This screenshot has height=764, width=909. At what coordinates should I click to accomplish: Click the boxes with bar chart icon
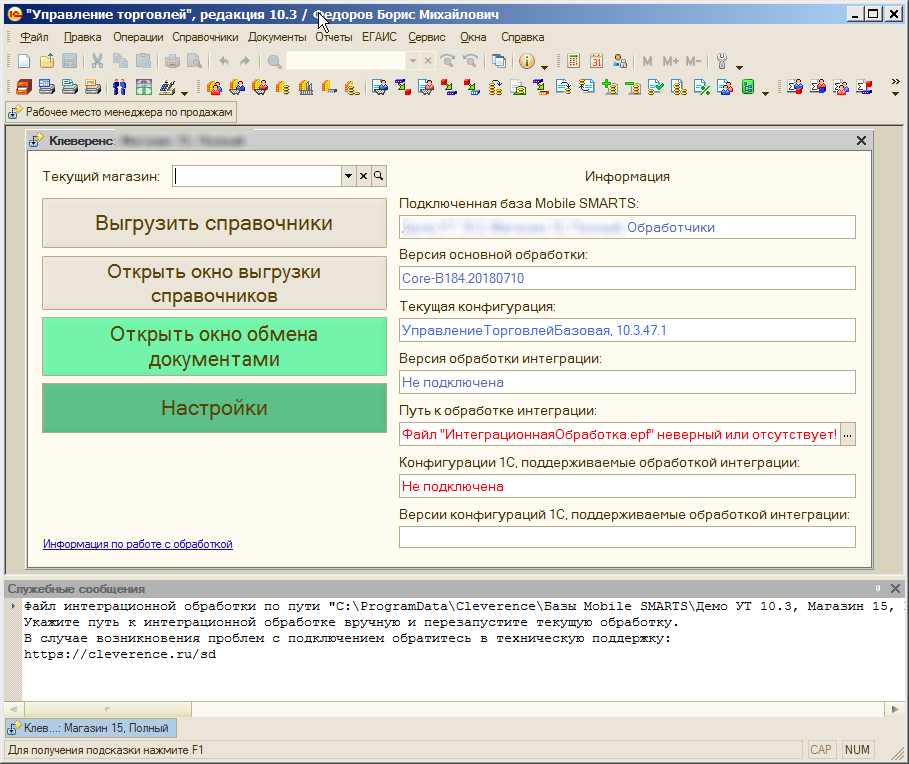(x=306, y=88)
